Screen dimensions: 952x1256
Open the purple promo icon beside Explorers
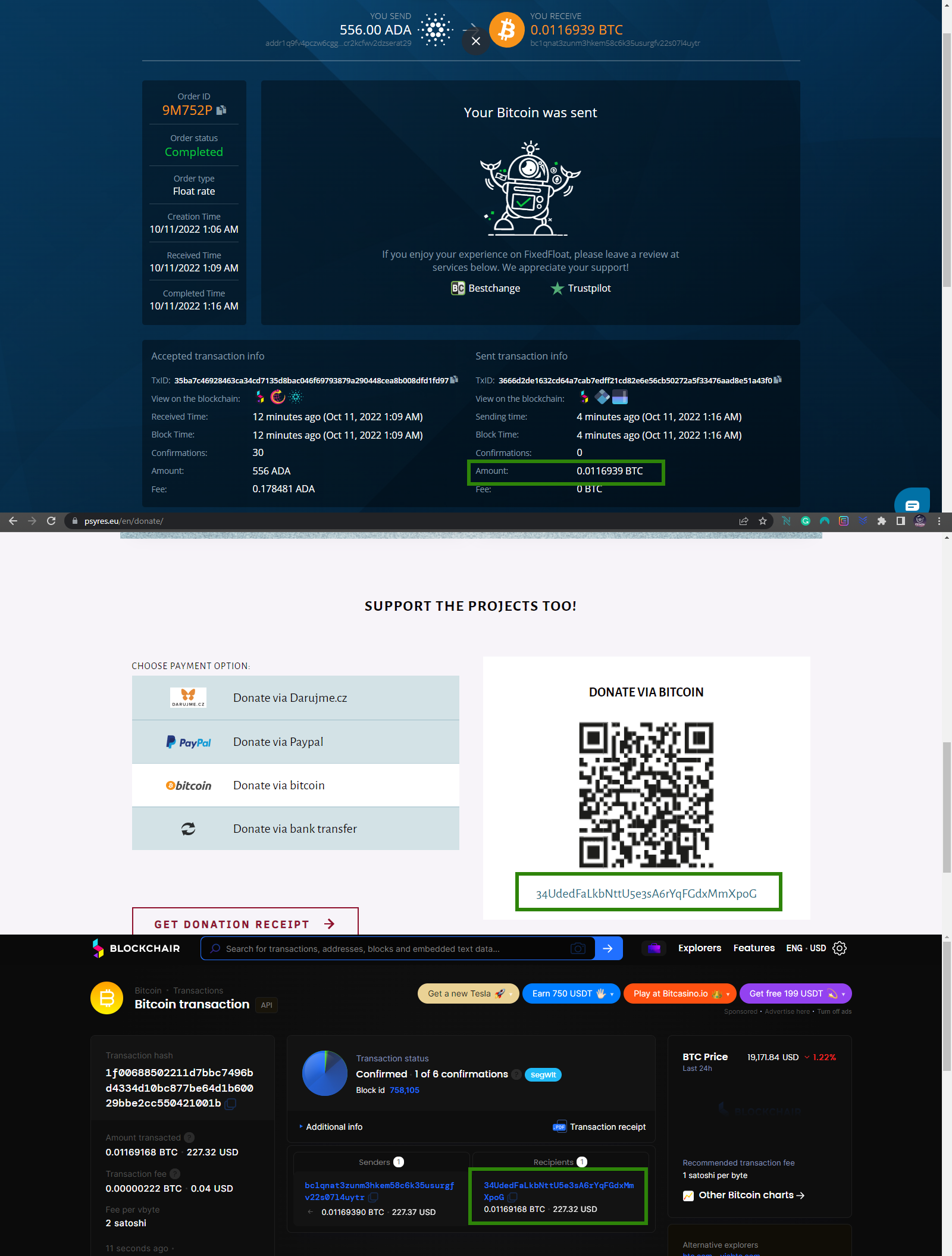pos(654,948)
